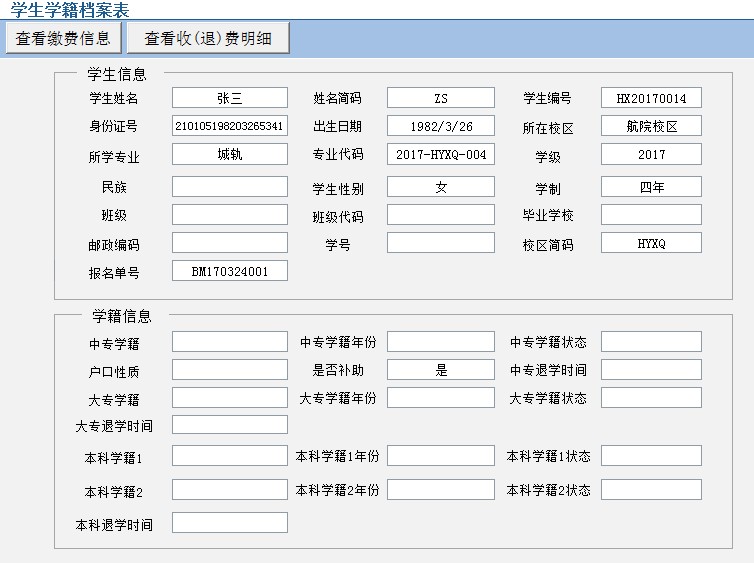Click the 姓名简码 field with ZS

440,98
